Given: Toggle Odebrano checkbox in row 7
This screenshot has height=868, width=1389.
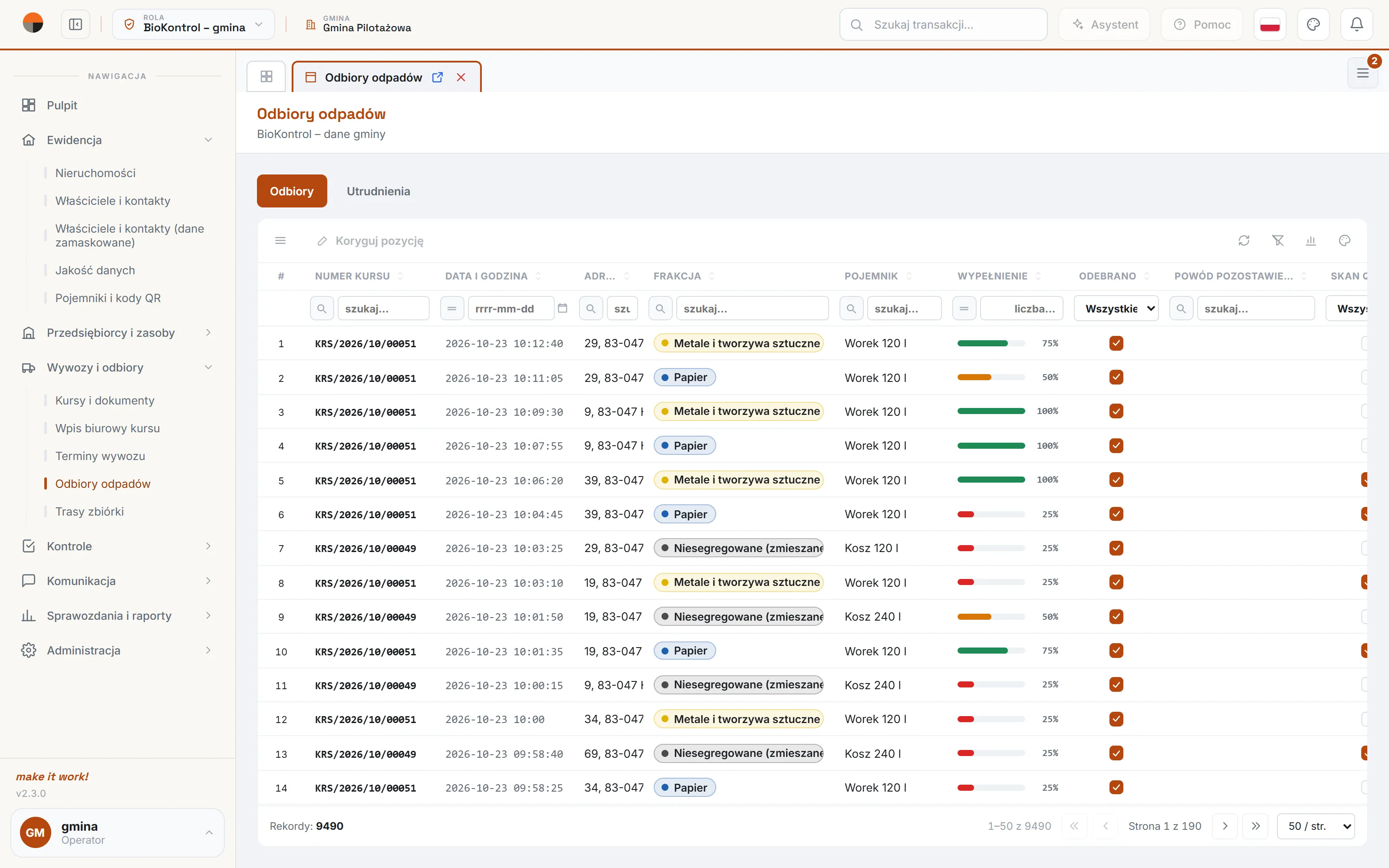Looking at the screenshot, I should pyautogui.click(x=1116, y=548).
